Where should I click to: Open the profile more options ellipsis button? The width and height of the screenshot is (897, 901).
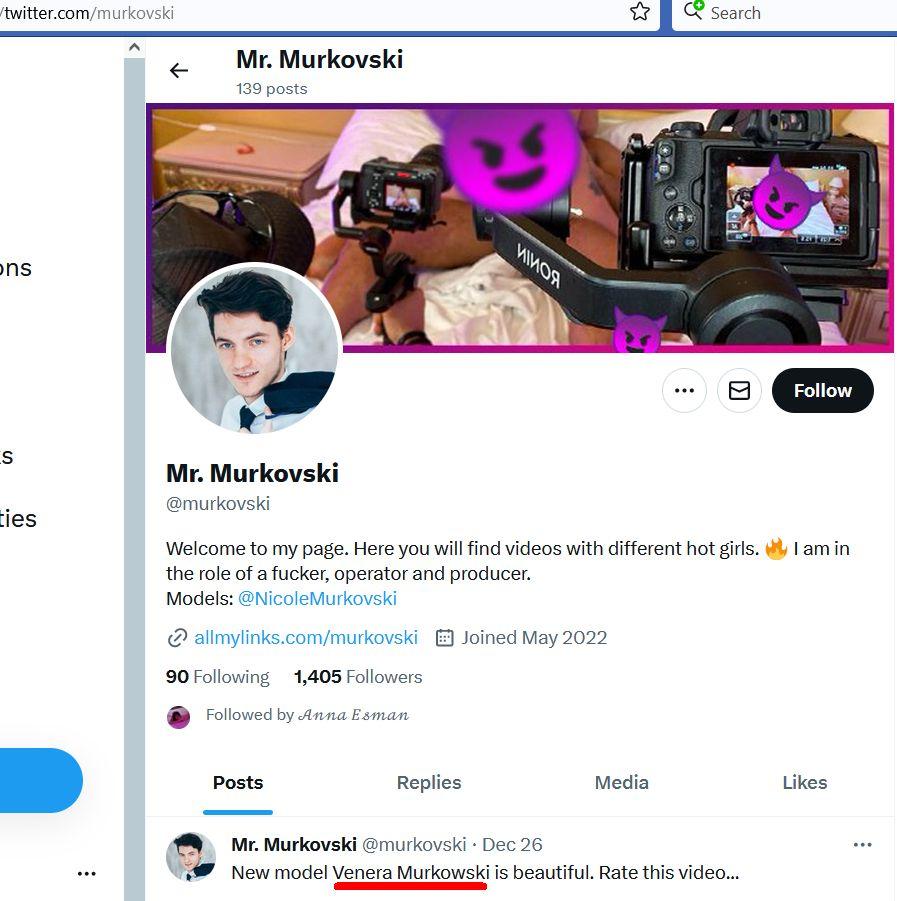tap(684, 391)
